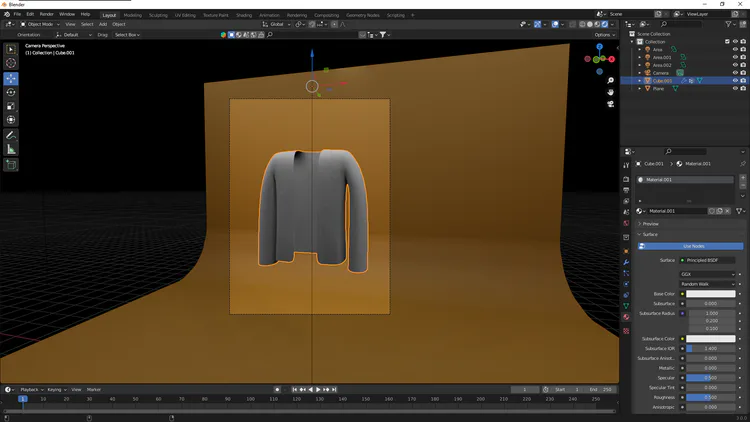
Task: Open the View Layer properties tab
Action: click(x=626, y=201)
